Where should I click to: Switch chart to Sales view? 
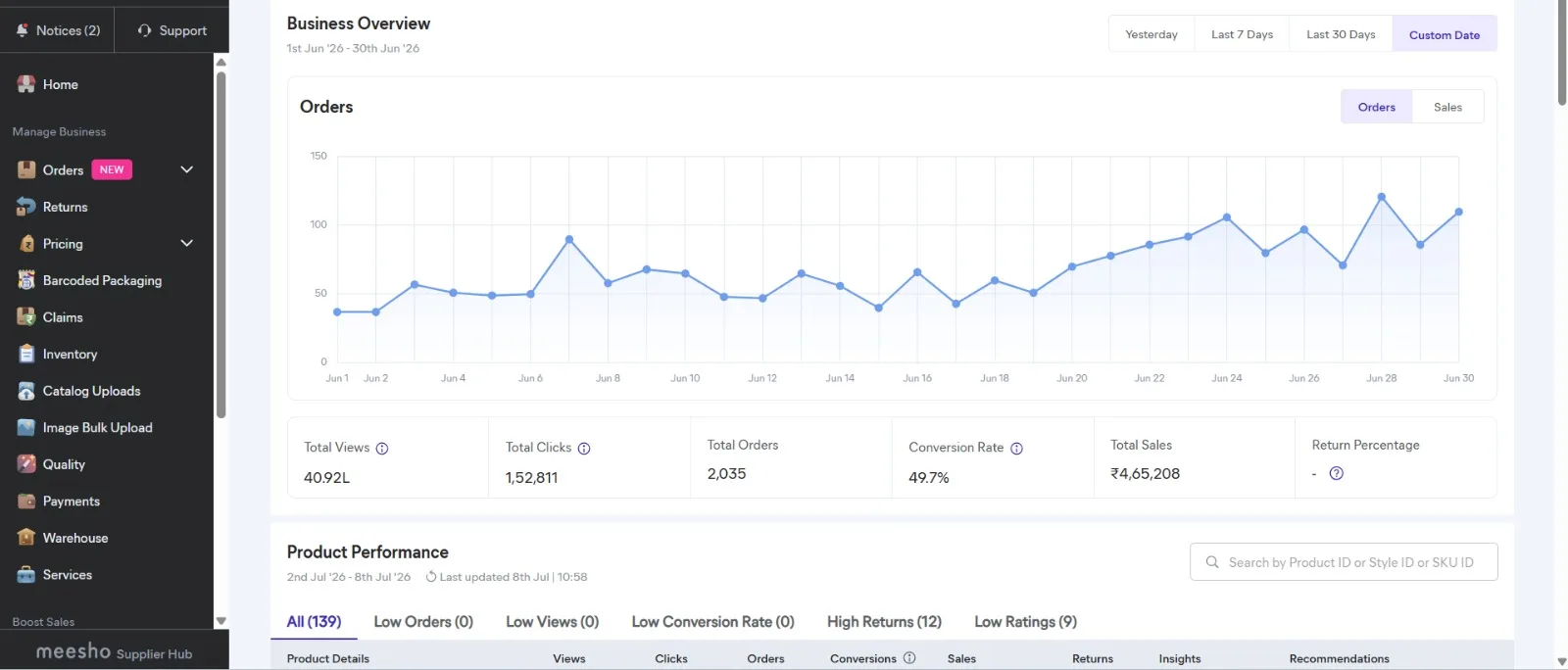pyautogui.click(x=1447, y=107)
